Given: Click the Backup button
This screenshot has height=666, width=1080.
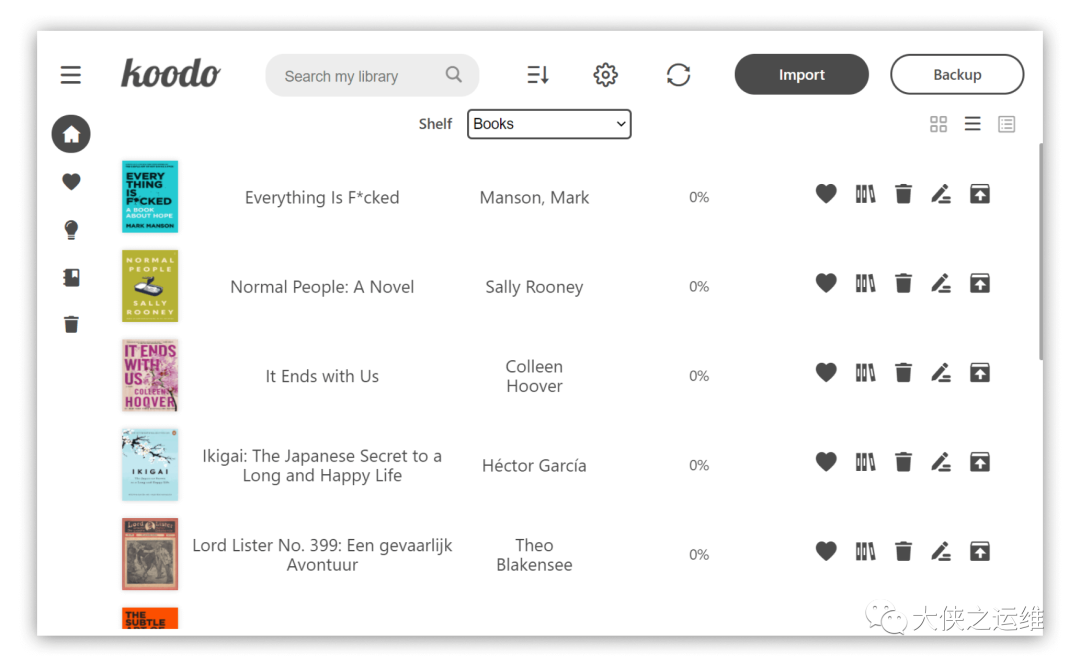Looking at the screenshot, I should coord(957,74).
